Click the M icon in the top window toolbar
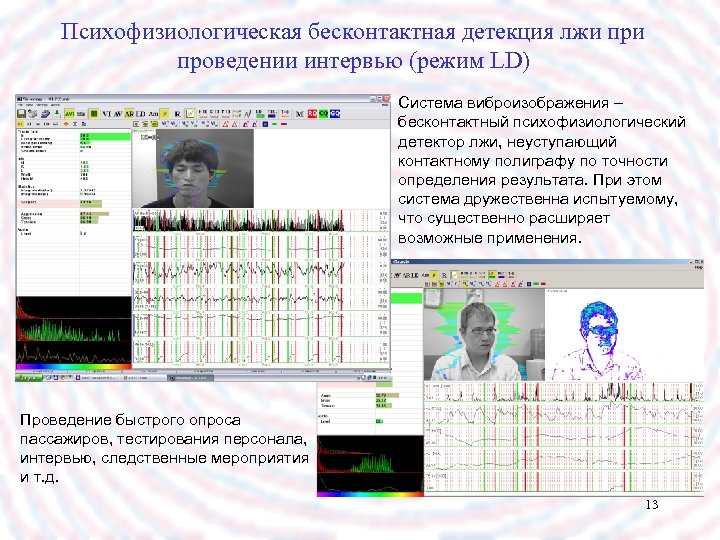This screenshot has width=720, height=540. point(300,114)
